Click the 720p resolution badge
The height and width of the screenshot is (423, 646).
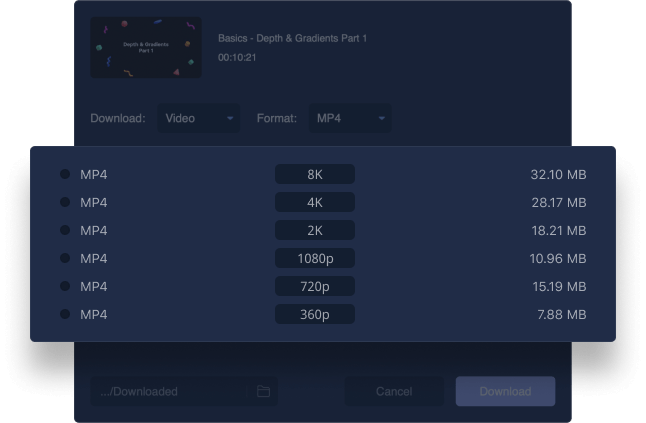(x=315, y=286)
